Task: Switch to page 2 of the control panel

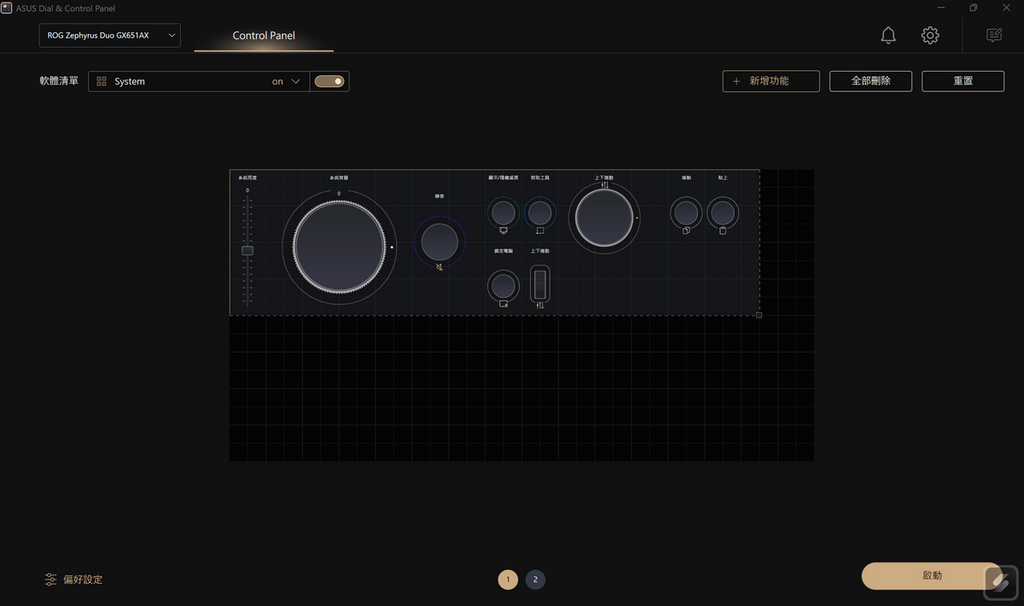Action: click(x=536, y=579)
